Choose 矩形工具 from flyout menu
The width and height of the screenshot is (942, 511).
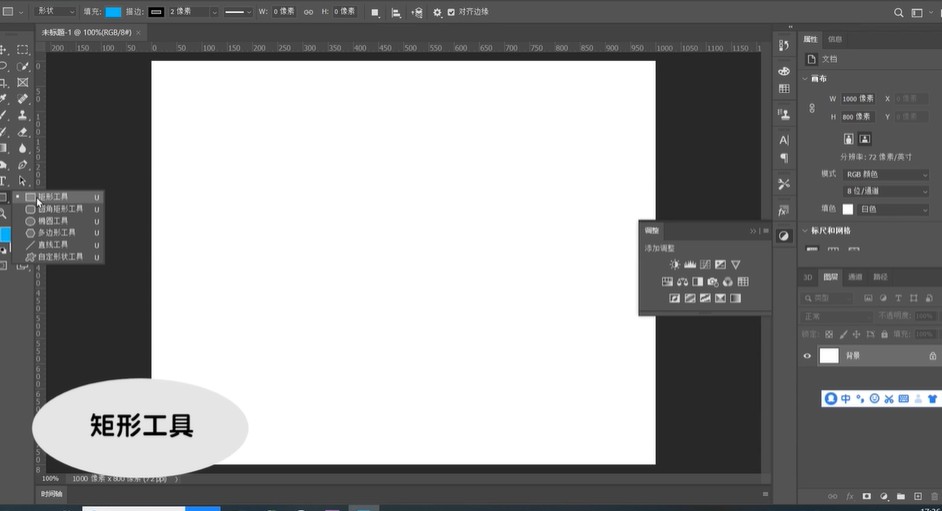(x=58, y=197)
